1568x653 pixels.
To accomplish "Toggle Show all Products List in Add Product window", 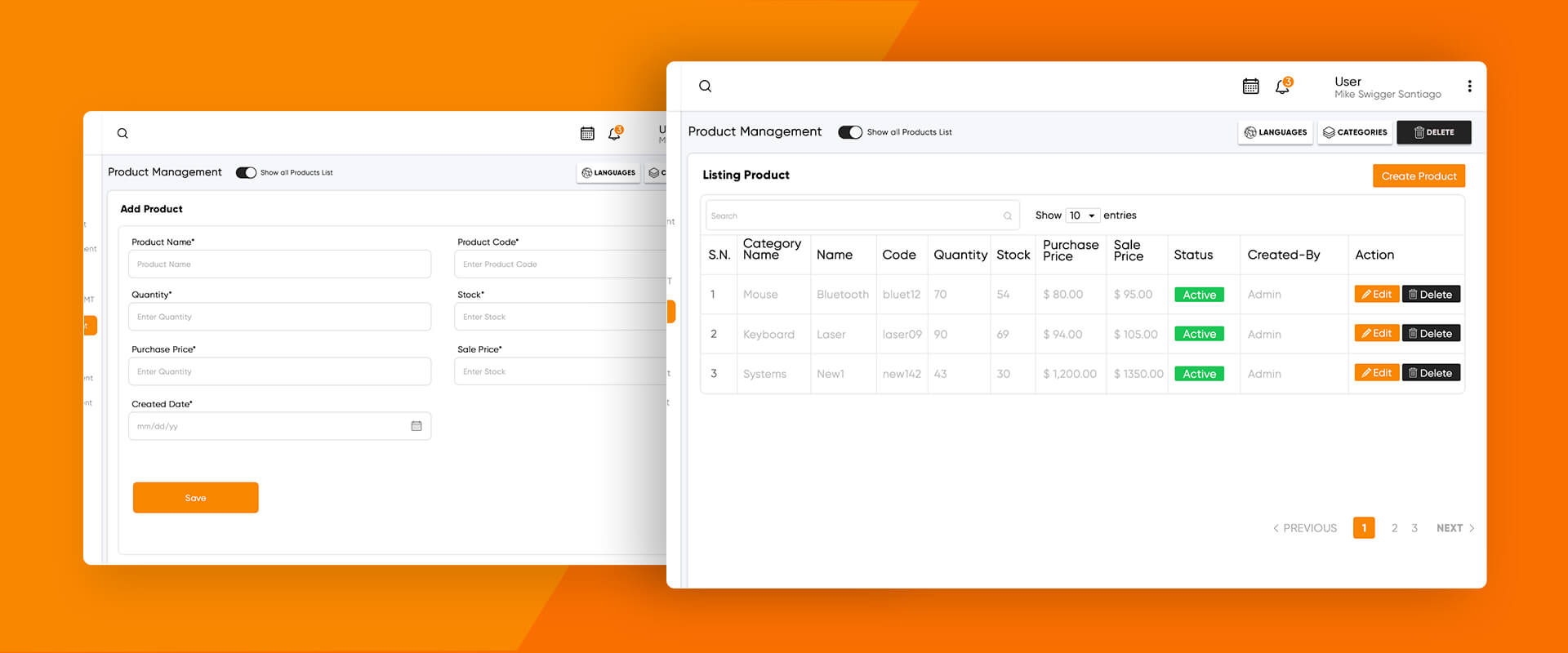I will pyautogui.click(x=246, y=173).
